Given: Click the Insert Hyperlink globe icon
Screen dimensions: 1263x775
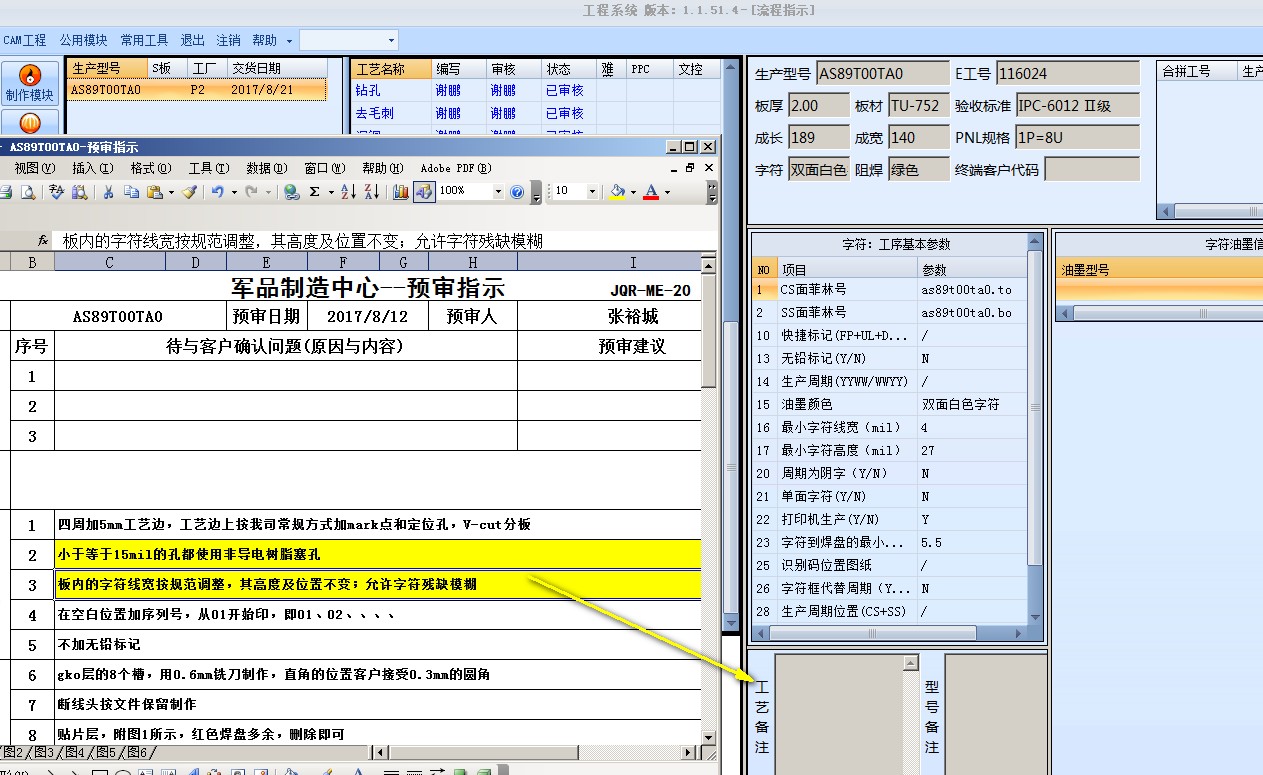Looking at the screenshot, I should coord(291,191).
